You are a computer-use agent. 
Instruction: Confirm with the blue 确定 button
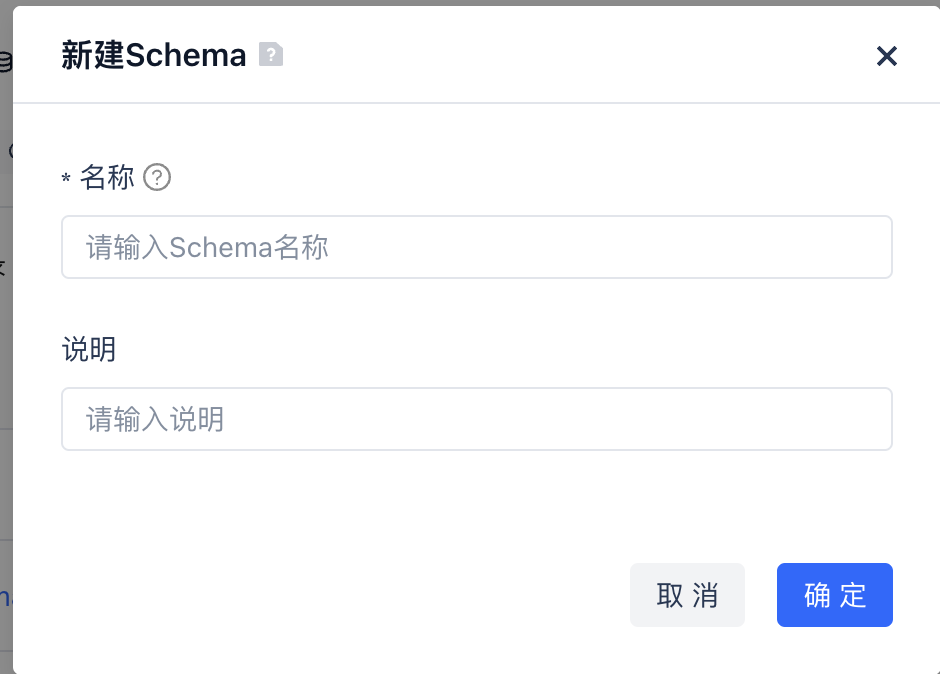click(x=834, y=595)
